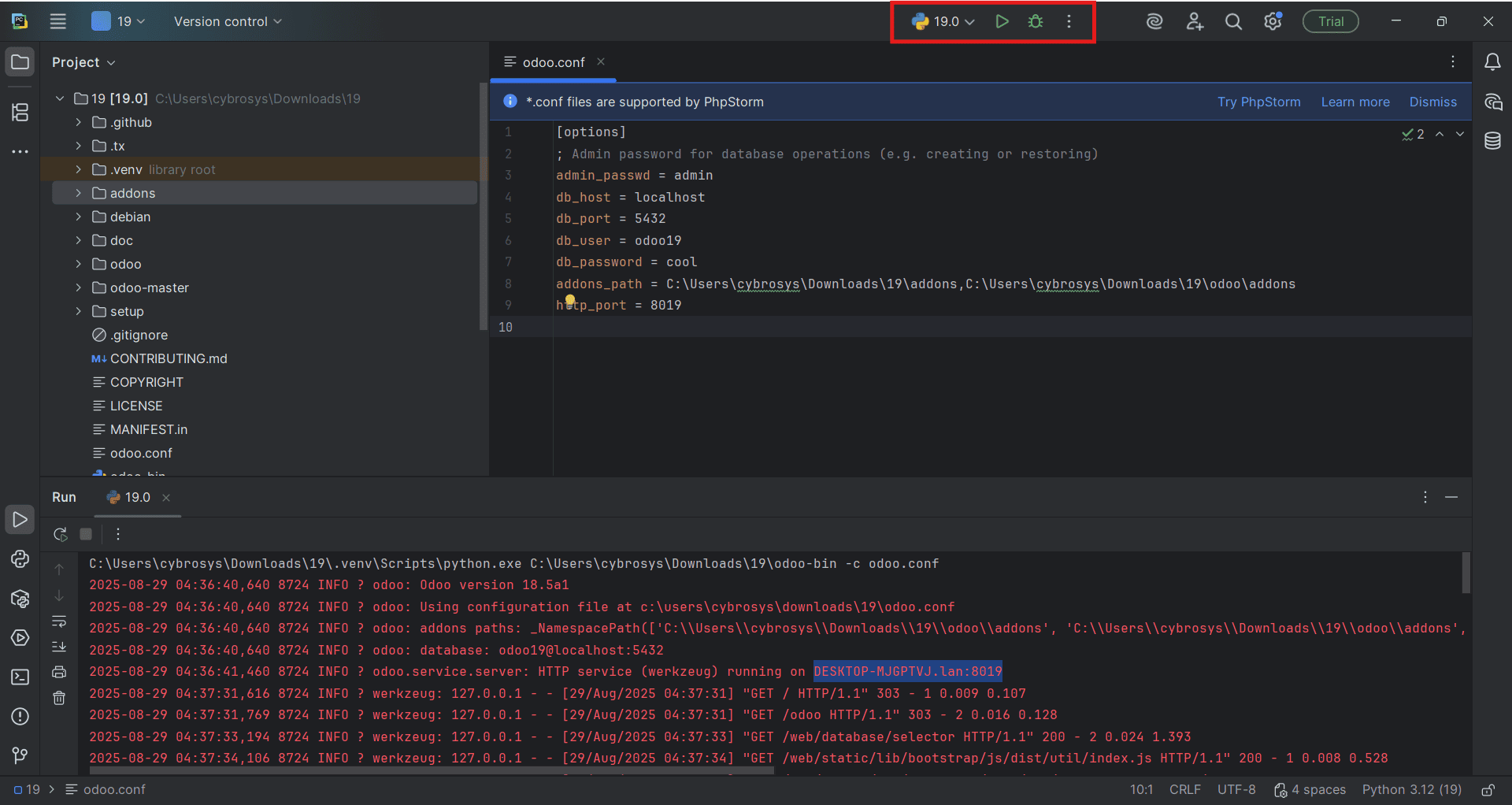Open Run panel options three-dot menu

[x=1425, y=497]
